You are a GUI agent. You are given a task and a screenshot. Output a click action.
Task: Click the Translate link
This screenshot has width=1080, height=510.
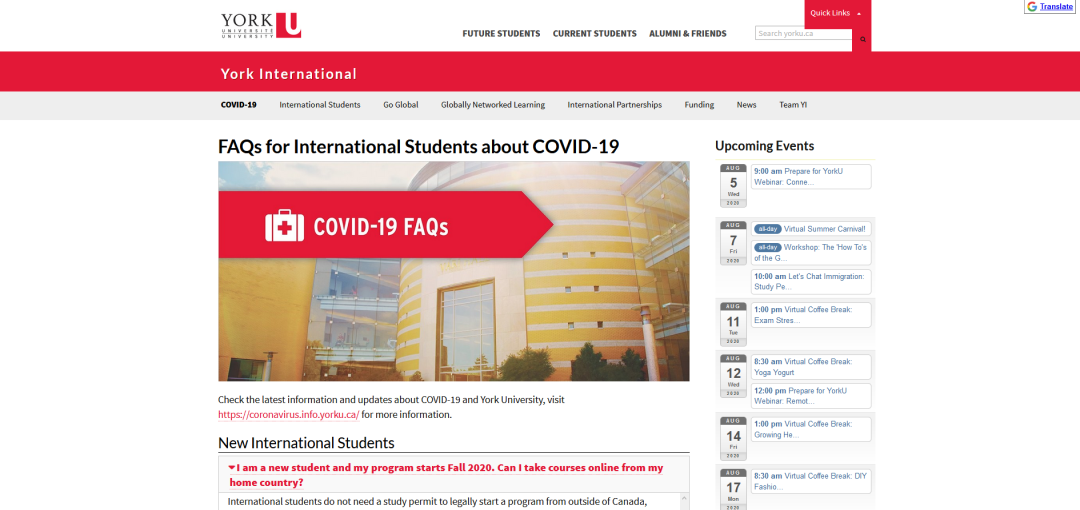pos(1056,7)
